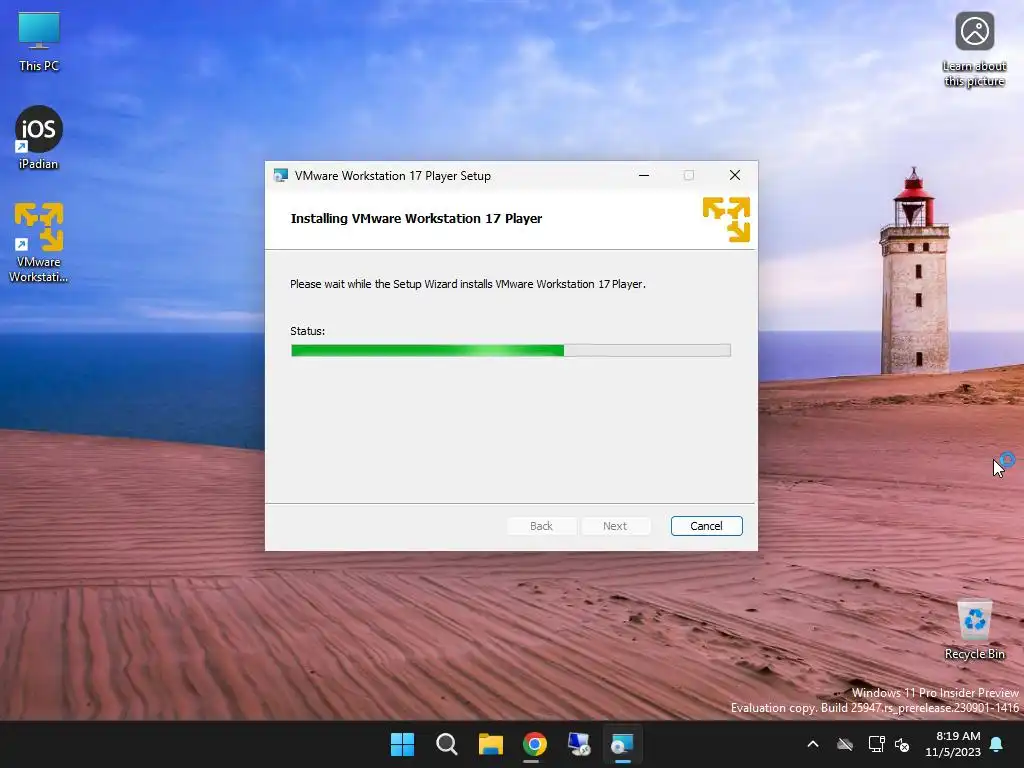Click the VMware installer taskbar icon
The height and width of the screenshot is (768, 1024).
[x=622, y=744]
